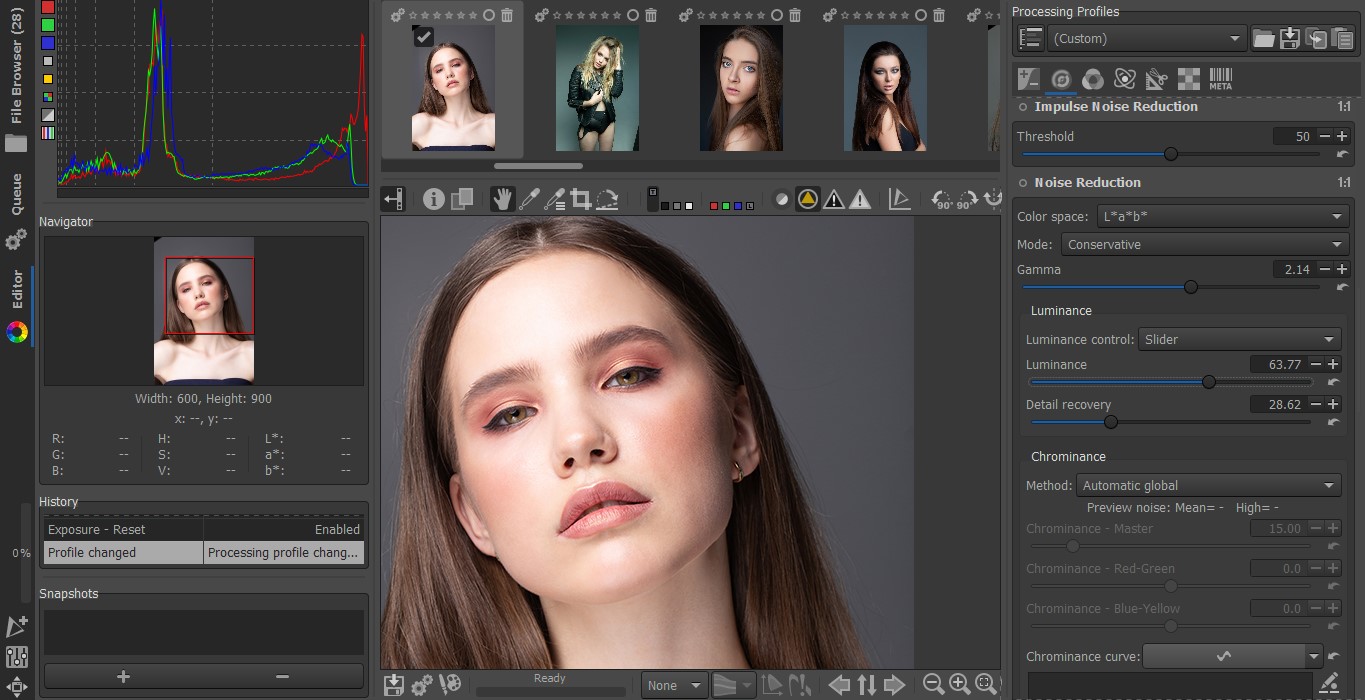Save the current processing profile

(1290, 38)
